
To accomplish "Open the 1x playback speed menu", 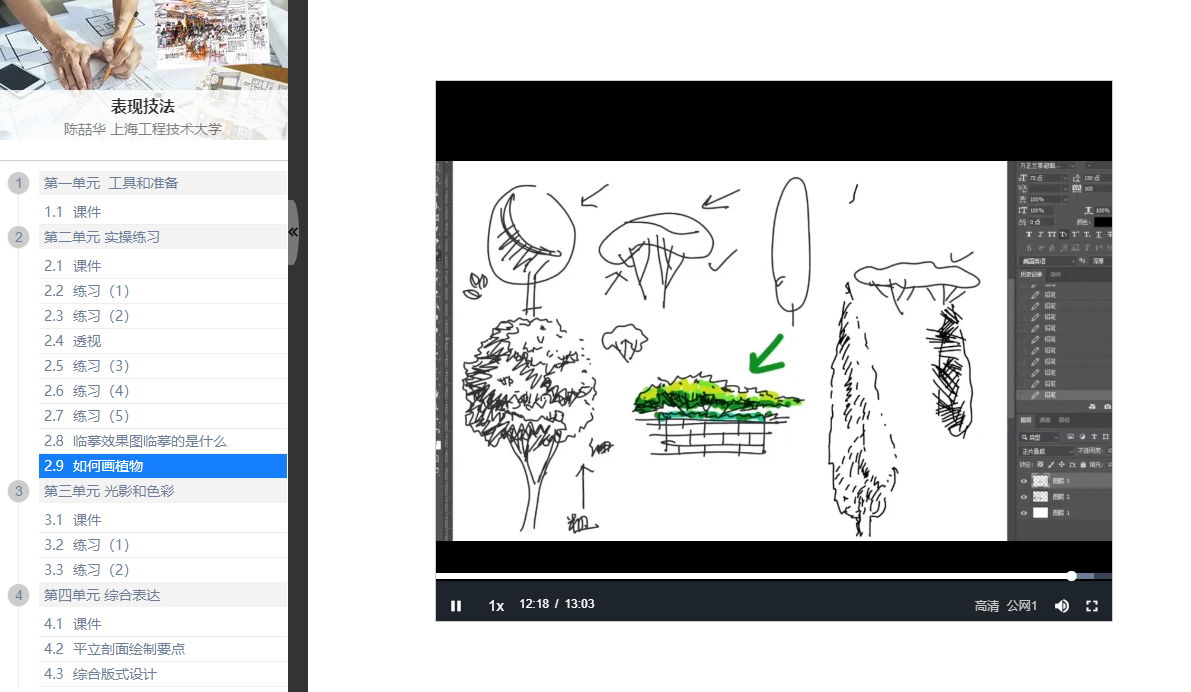I will (x=496, y=606).
